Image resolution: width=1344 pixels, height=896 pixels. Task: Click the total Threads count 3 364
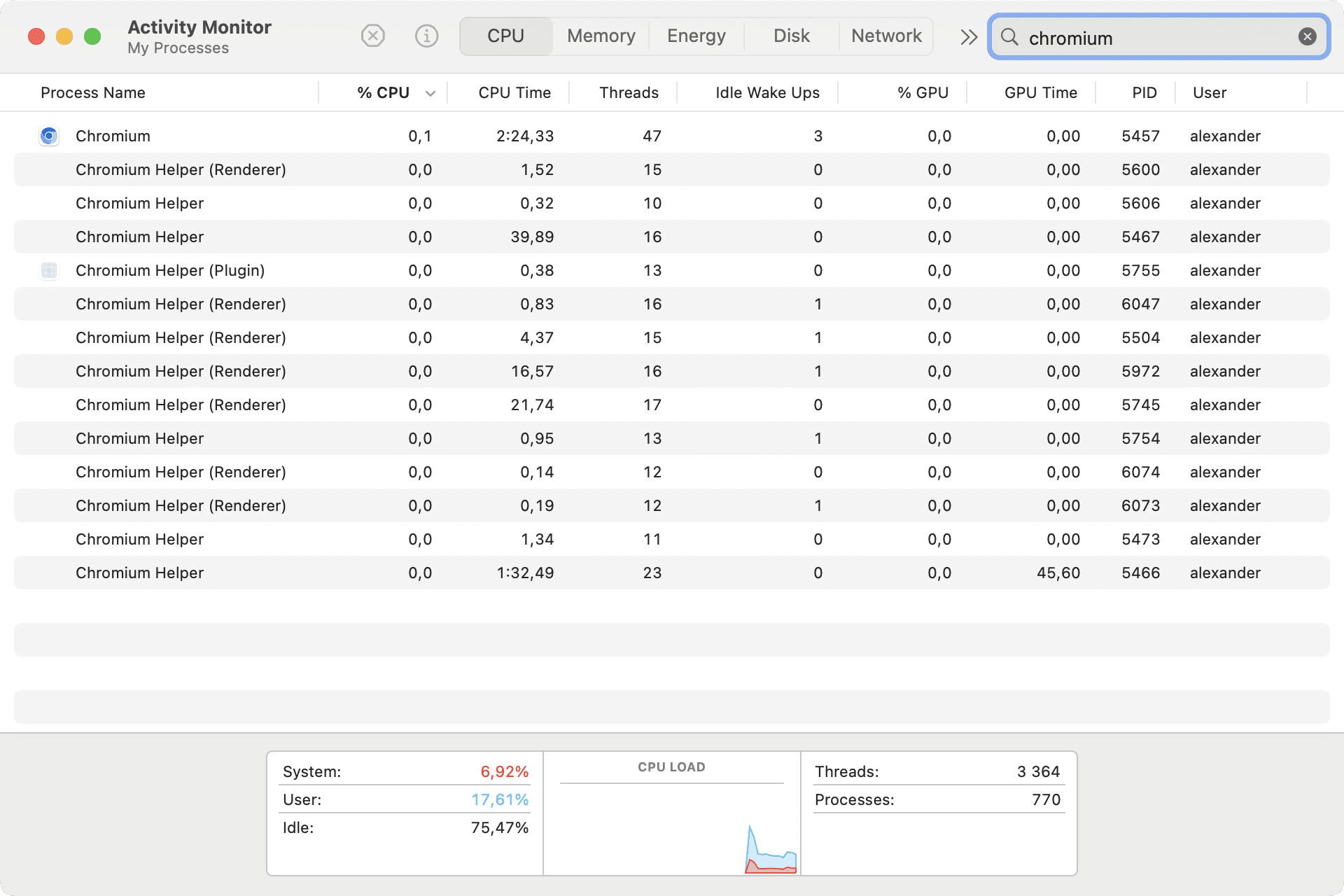(x=1039, y=771)
